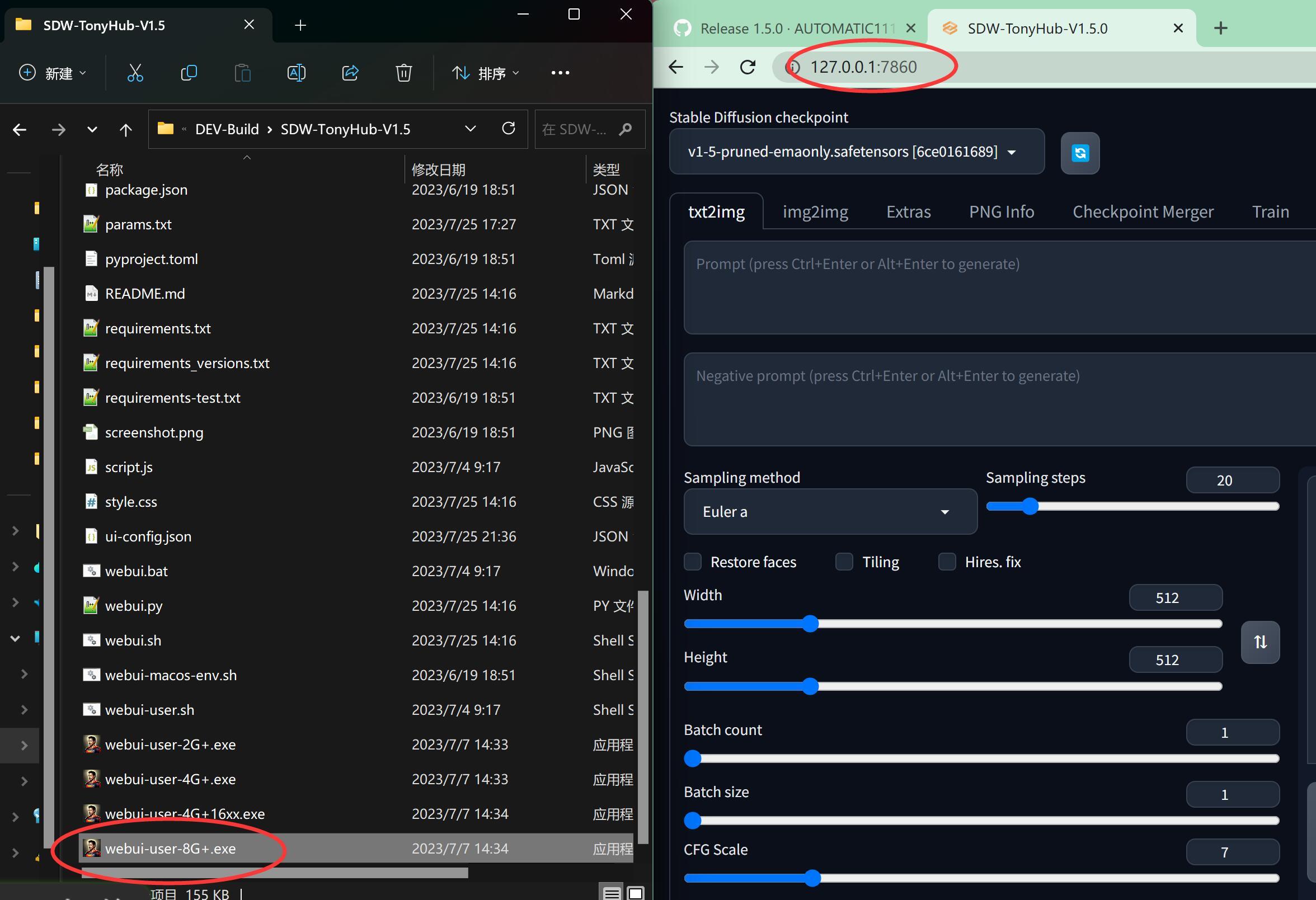Enable the Restore faces checkbox

(x=693, y=562)
